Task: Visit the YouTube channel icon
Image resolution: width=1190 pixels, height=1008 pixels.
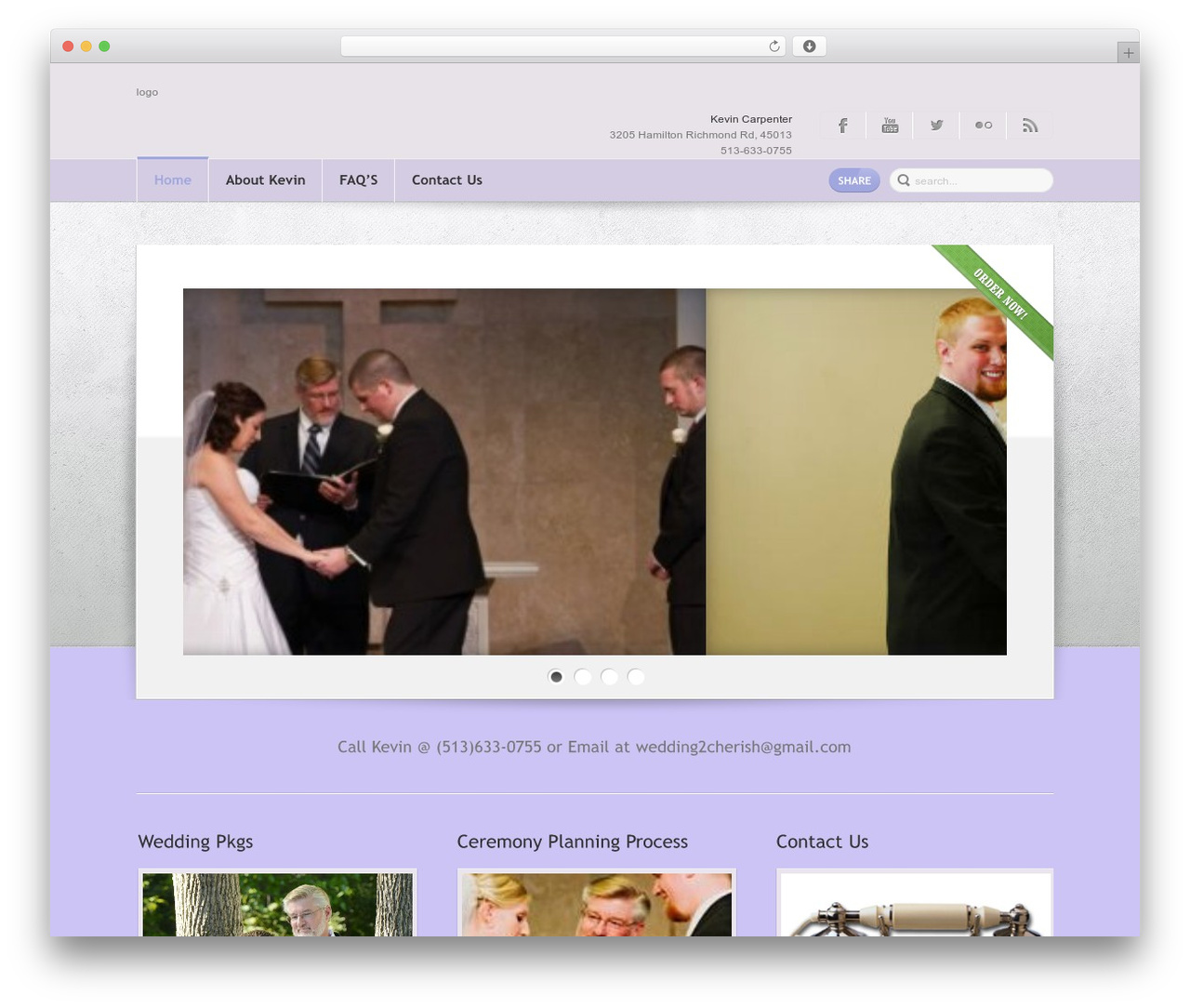Action: (x=890, y=125)
